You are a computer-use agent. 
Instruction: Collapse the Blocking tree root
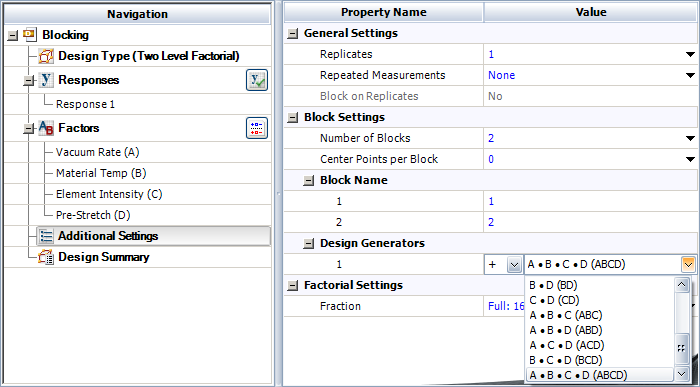click(12, 35)
